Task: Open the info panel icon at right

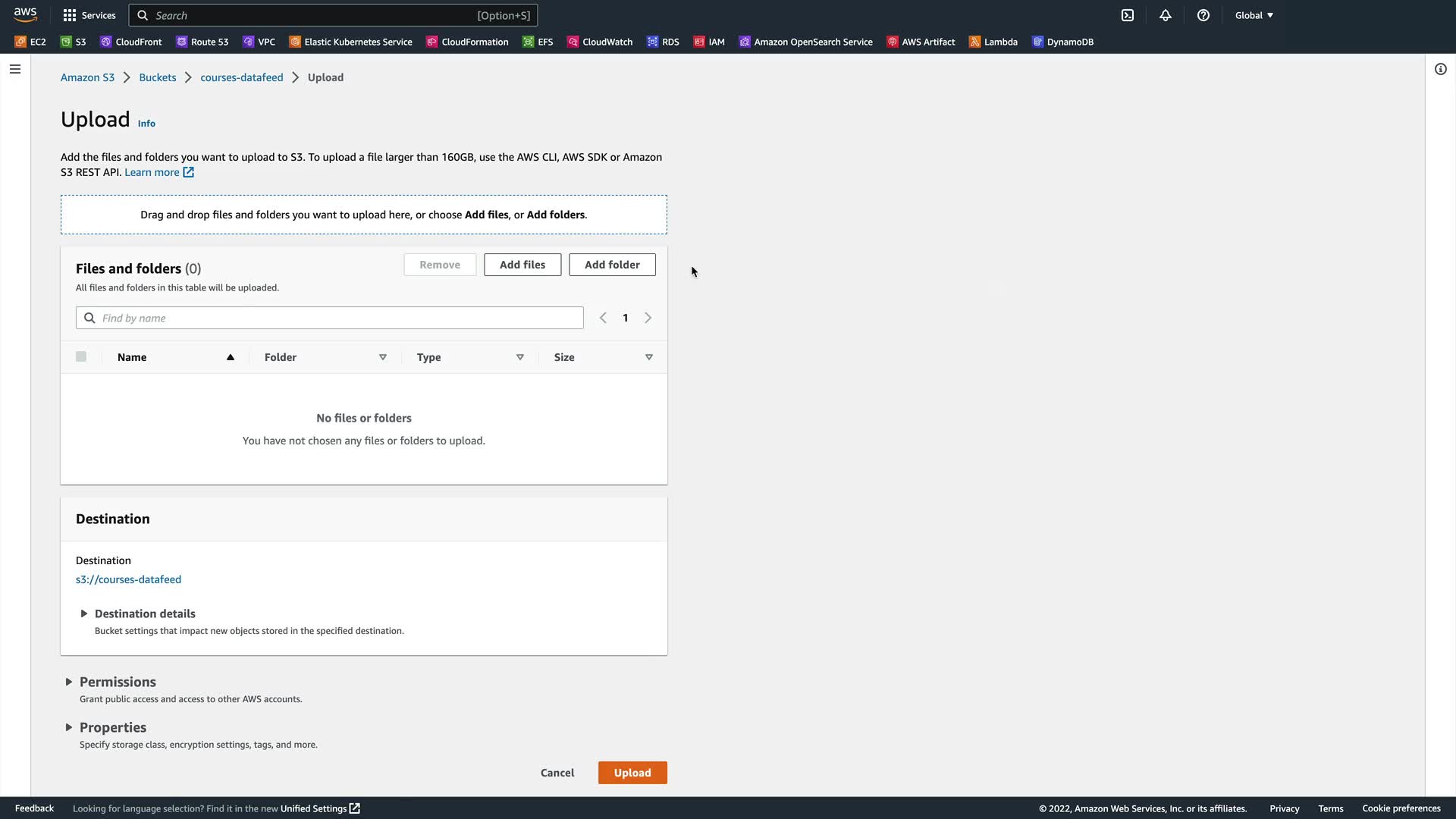Action: pyautogui.click(x=1441, y=69)
